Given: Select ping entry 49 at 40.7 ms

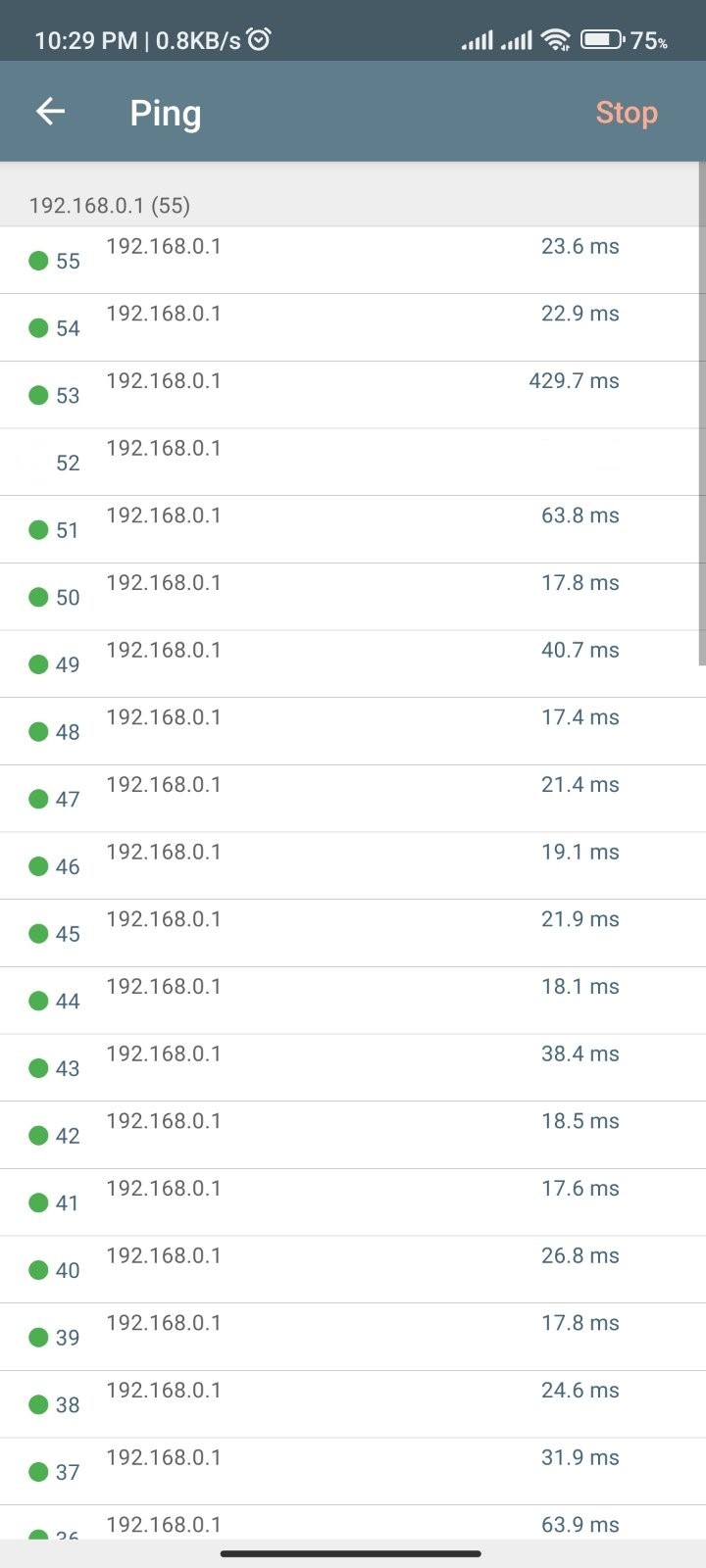Looking at the screenshot, I should (x=353, y=664).
